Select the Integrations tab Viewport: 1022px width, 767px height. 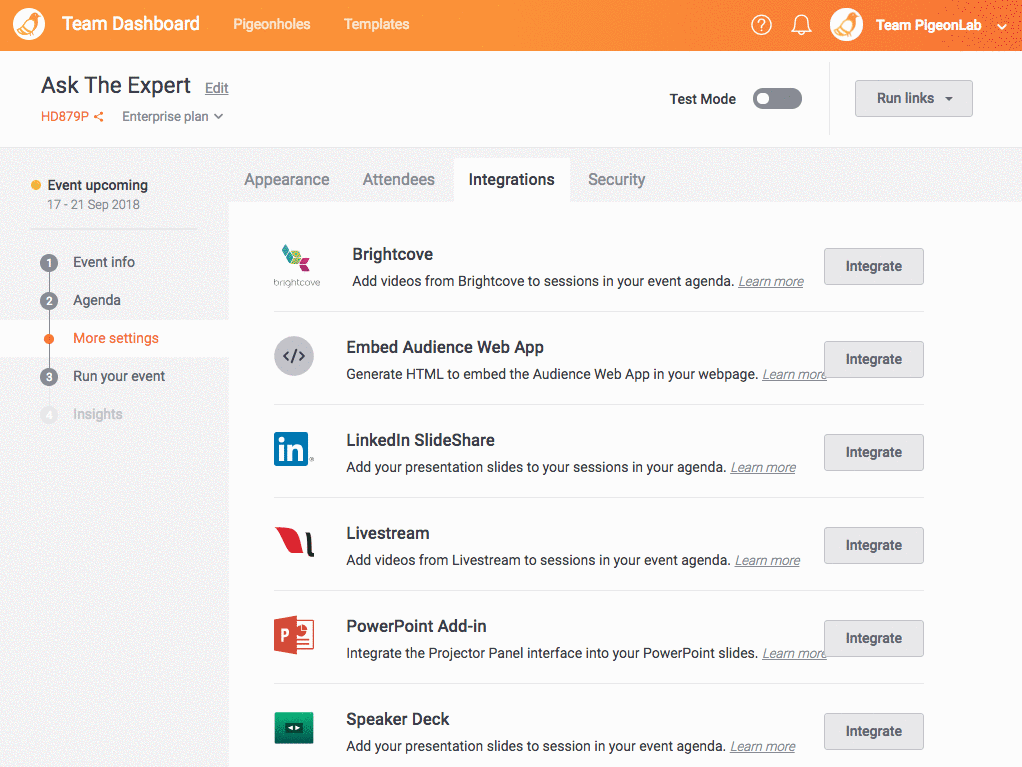(x=512, y=179)
